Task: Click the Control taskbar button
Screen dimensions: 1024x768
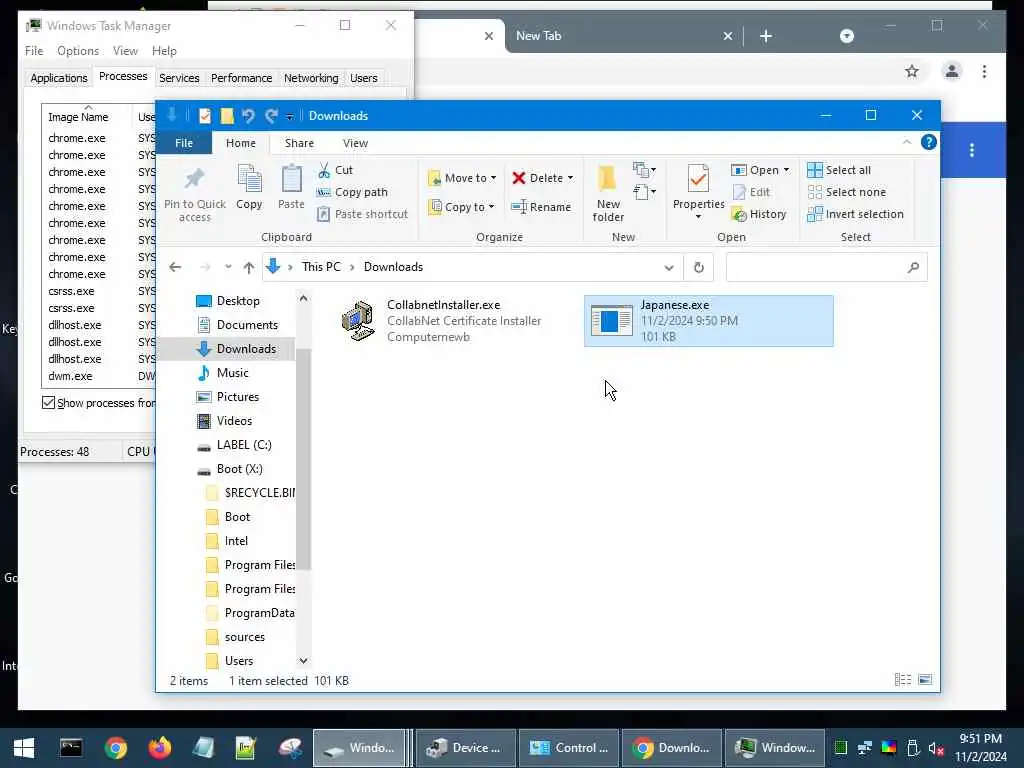Action: pyautogui.click(x=568, y=748)
